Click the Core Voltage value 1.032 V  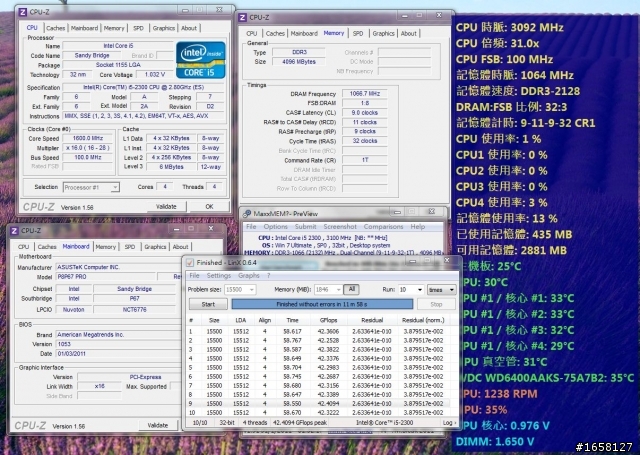coord(155,75)
